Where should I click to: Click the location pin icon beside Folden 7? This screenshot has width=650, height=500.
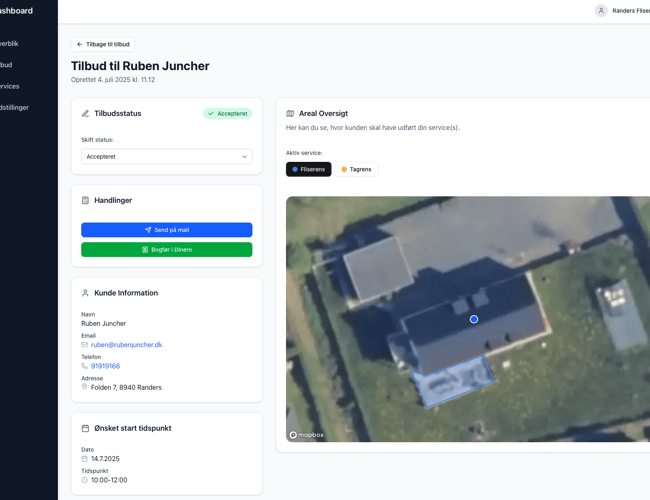tap(85, 387)
